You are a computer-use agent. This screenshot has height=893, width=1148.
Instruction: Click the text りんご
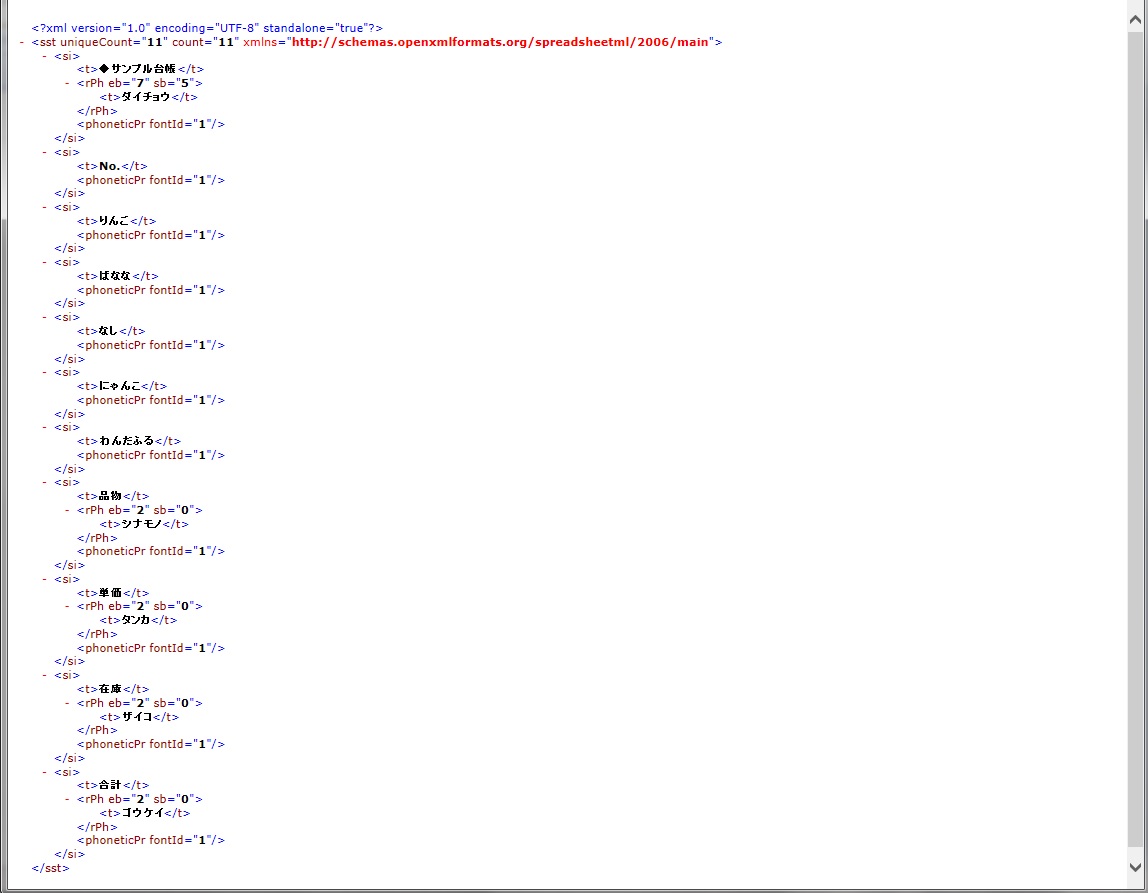pyautogui.click(x=114, y=221)
